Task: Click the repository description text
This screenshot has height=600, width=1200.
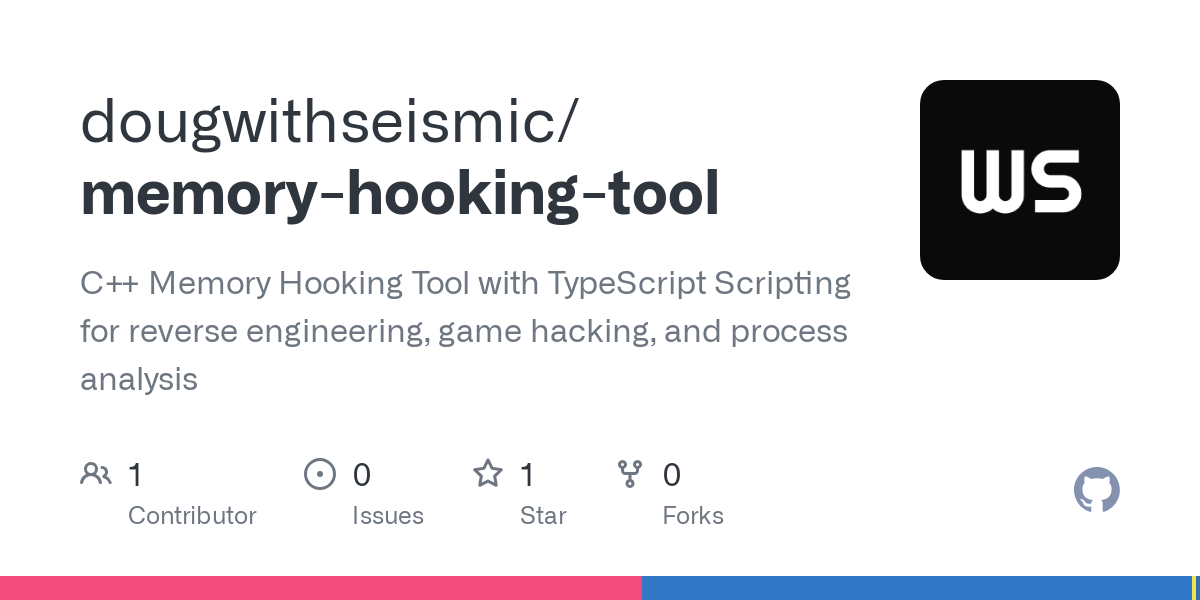Action: point(465,331)
